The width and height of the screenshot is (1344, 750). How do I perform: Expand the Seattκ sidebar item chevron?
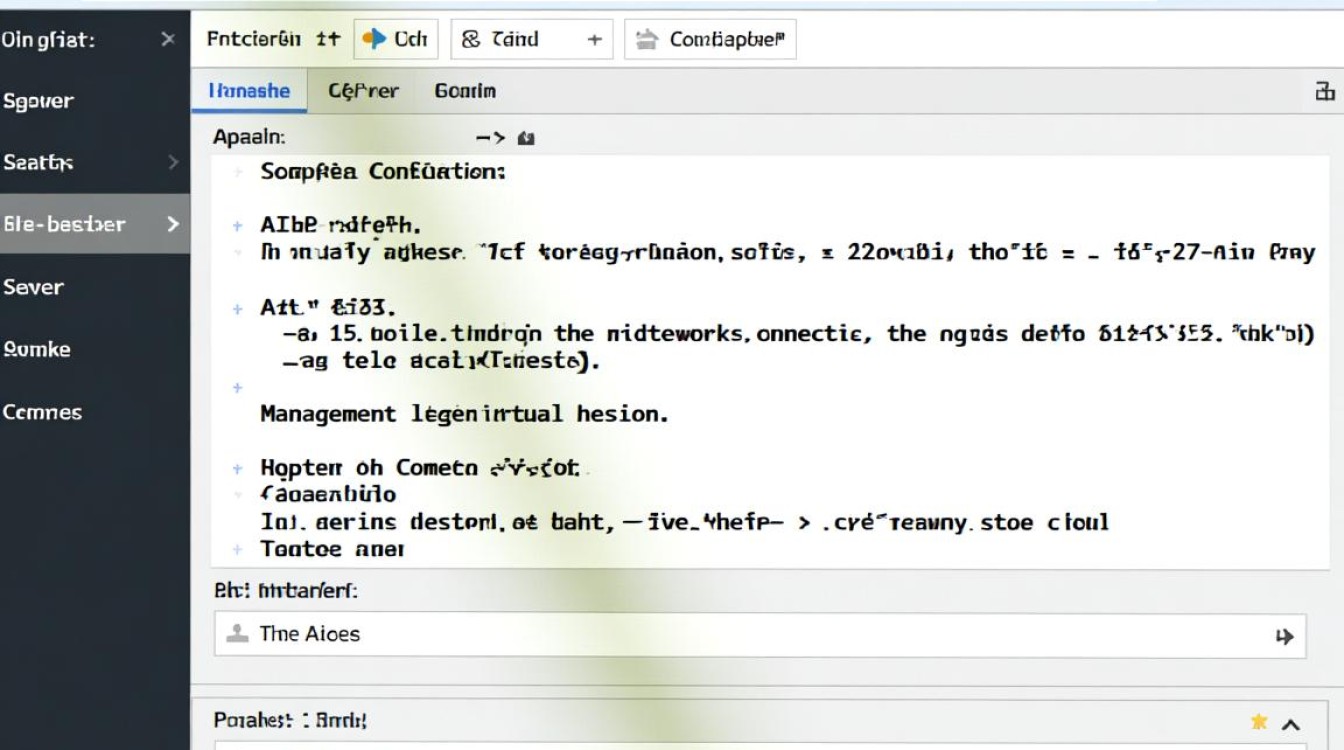[x=173, y=162]
